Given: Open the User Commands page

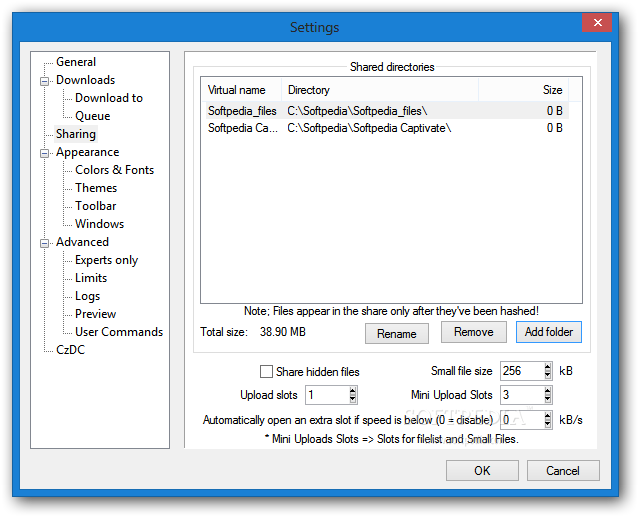Looking at the screenshot, I should (x=119, y=332).
